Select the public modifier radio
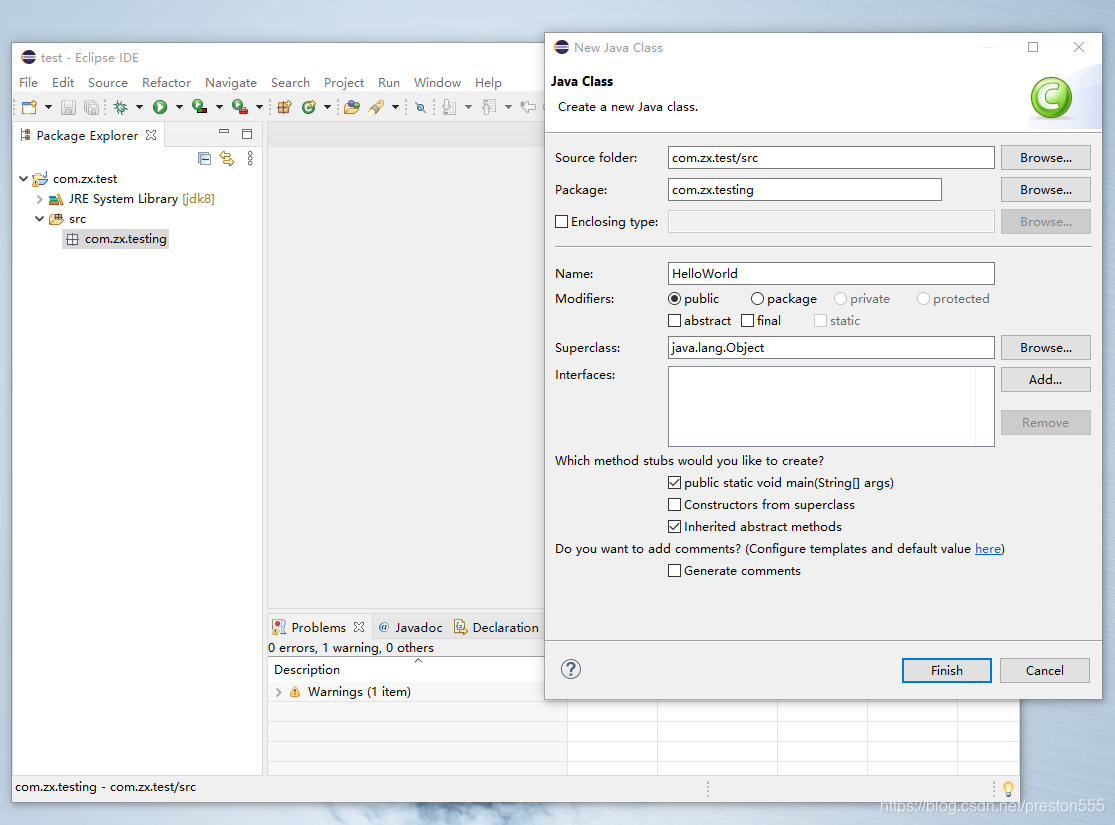Viewport: 1115px width, 825px height. (x=675, y=299)
